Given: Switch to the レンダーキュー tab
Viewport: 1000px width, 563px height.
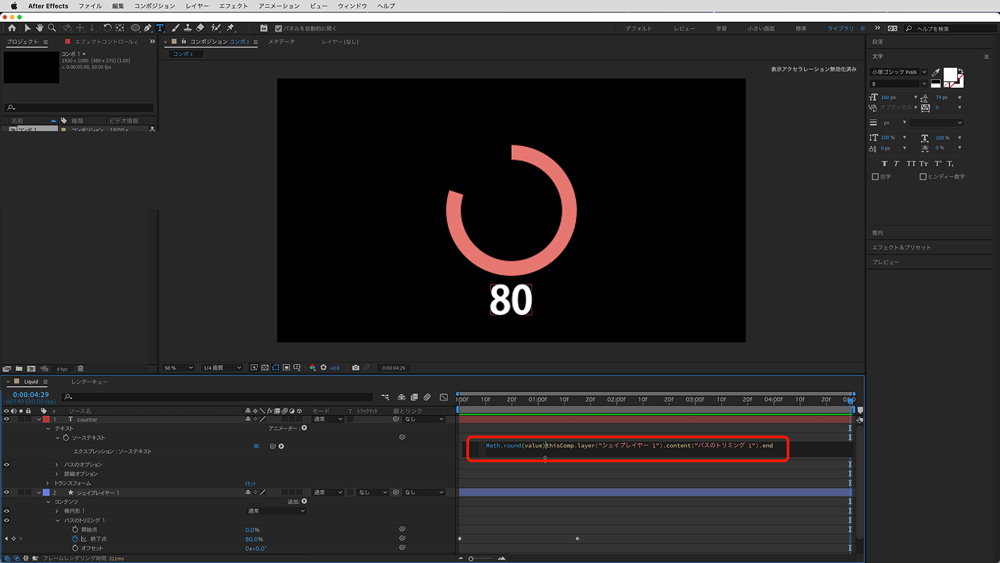Looking at the screenshot, I should (89, 382).
